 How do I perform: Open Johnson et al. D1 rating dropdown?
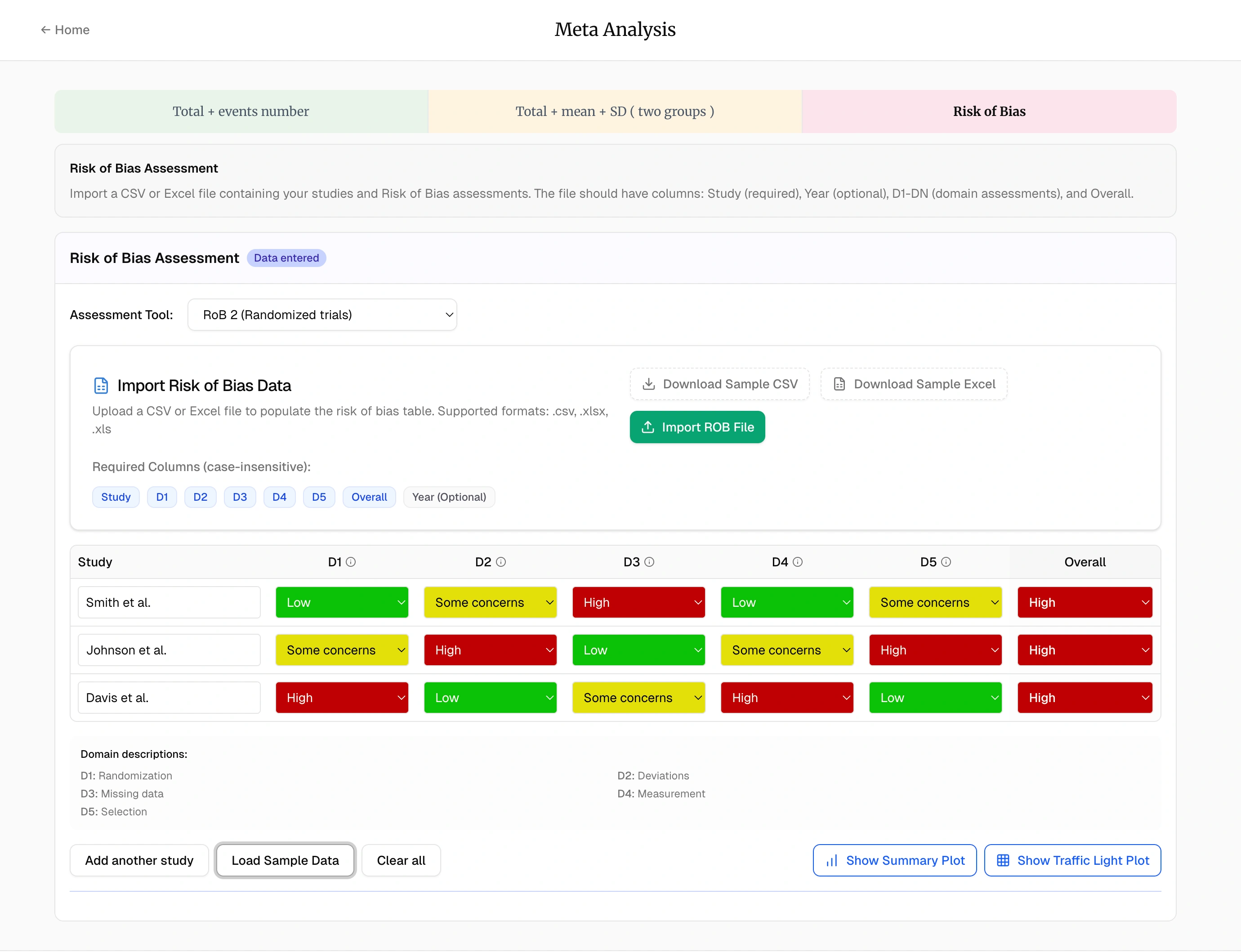pyautogui.click(x=342, y=650)
